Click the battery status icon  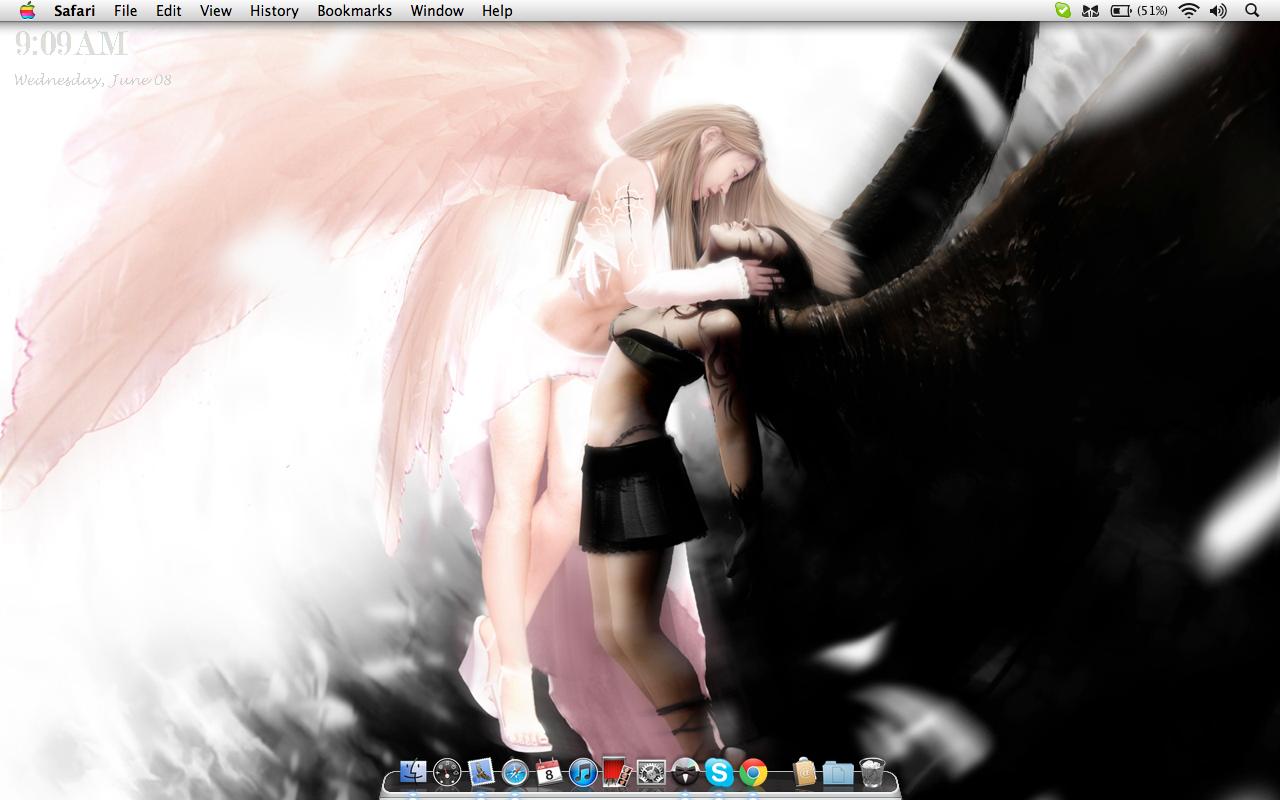click(x=1121, y=11)
